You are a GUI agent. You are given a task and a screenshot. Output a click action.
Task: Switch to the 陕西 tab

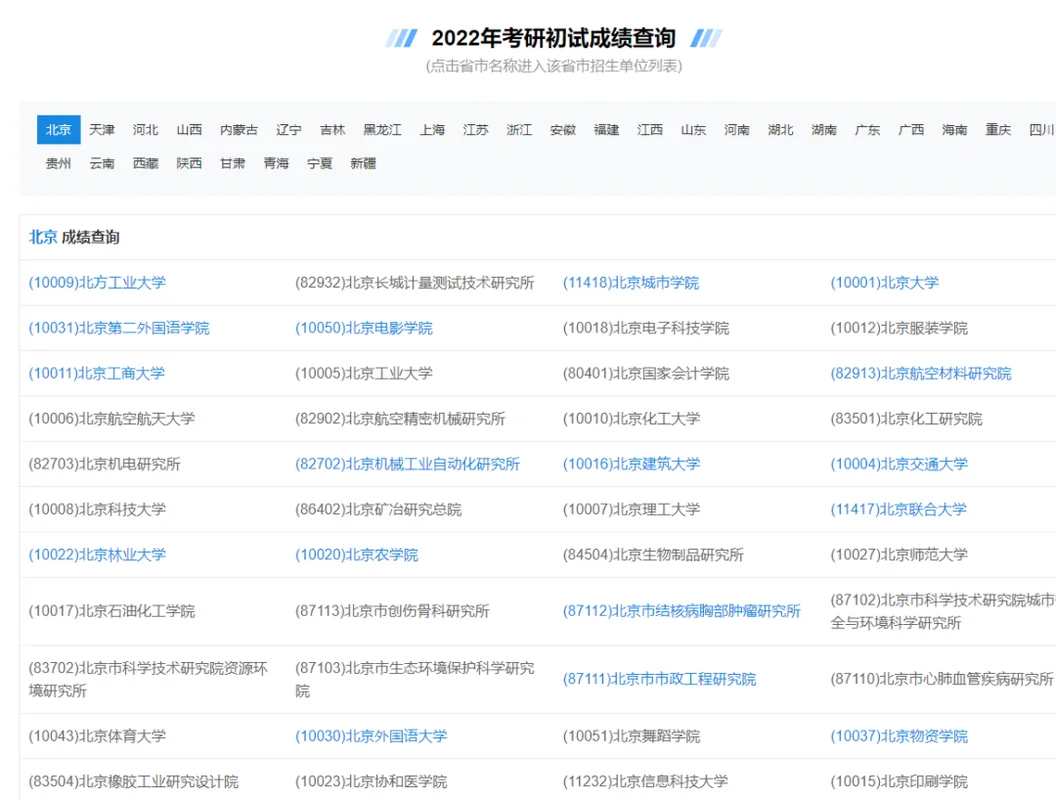pyautogui.click(x=189, y=163)
